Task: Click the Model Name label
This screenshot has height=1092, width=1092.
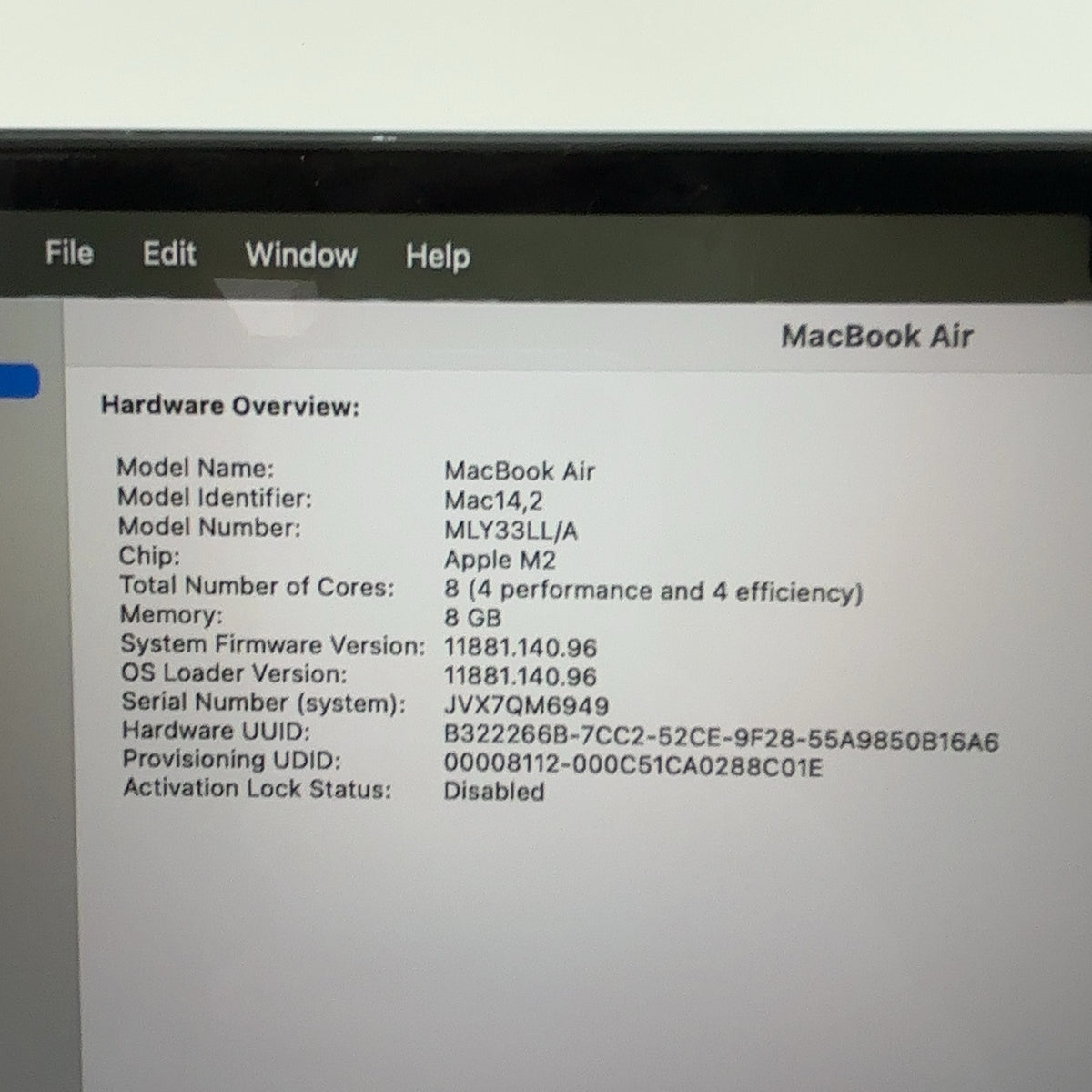Action: (195, 468)
